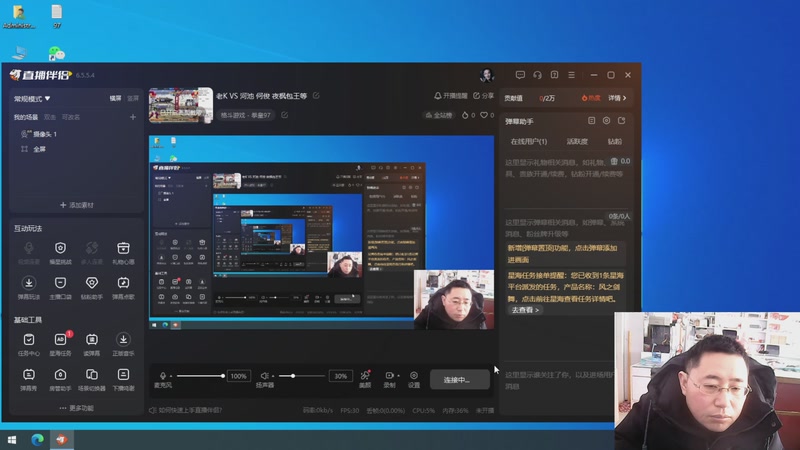Select 活跃度 tab

pyautogui.click(x=577, y=141)
